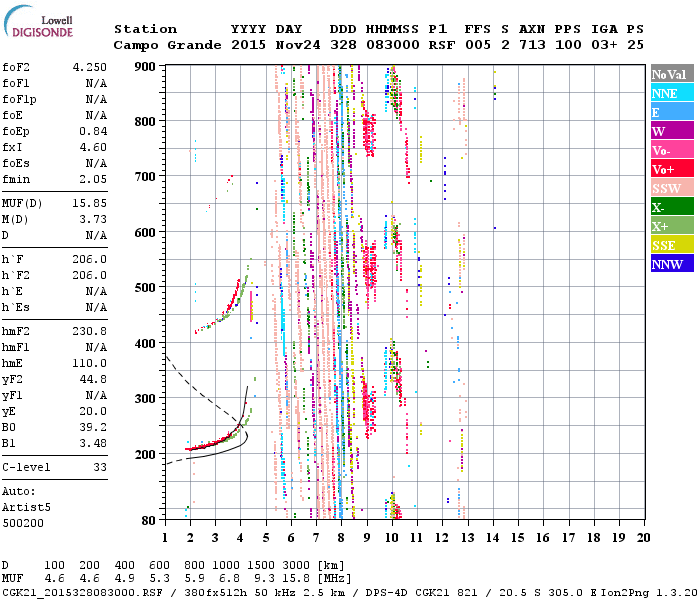Click the fxI value 4.60
The height and width of the screenshot is (600, 700).
93,147
